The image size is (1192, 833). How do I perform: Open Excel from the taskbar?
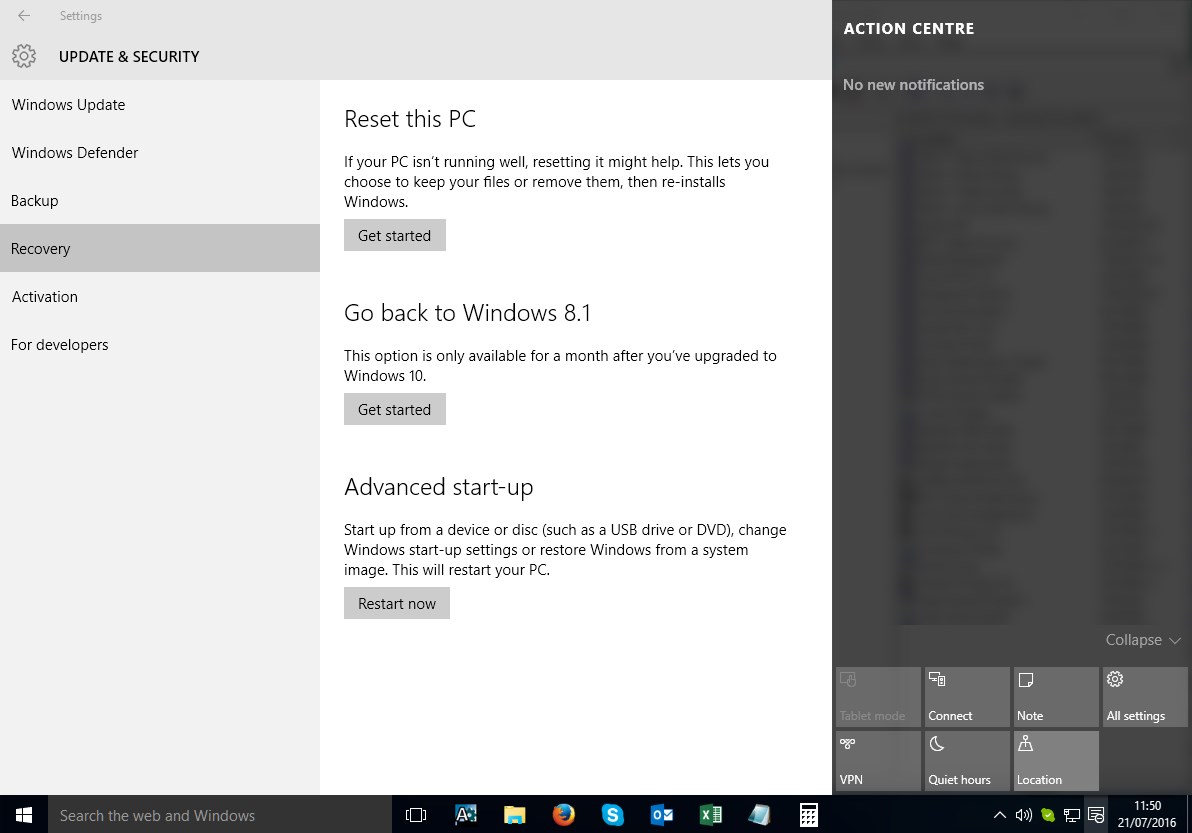pos(711,815)
